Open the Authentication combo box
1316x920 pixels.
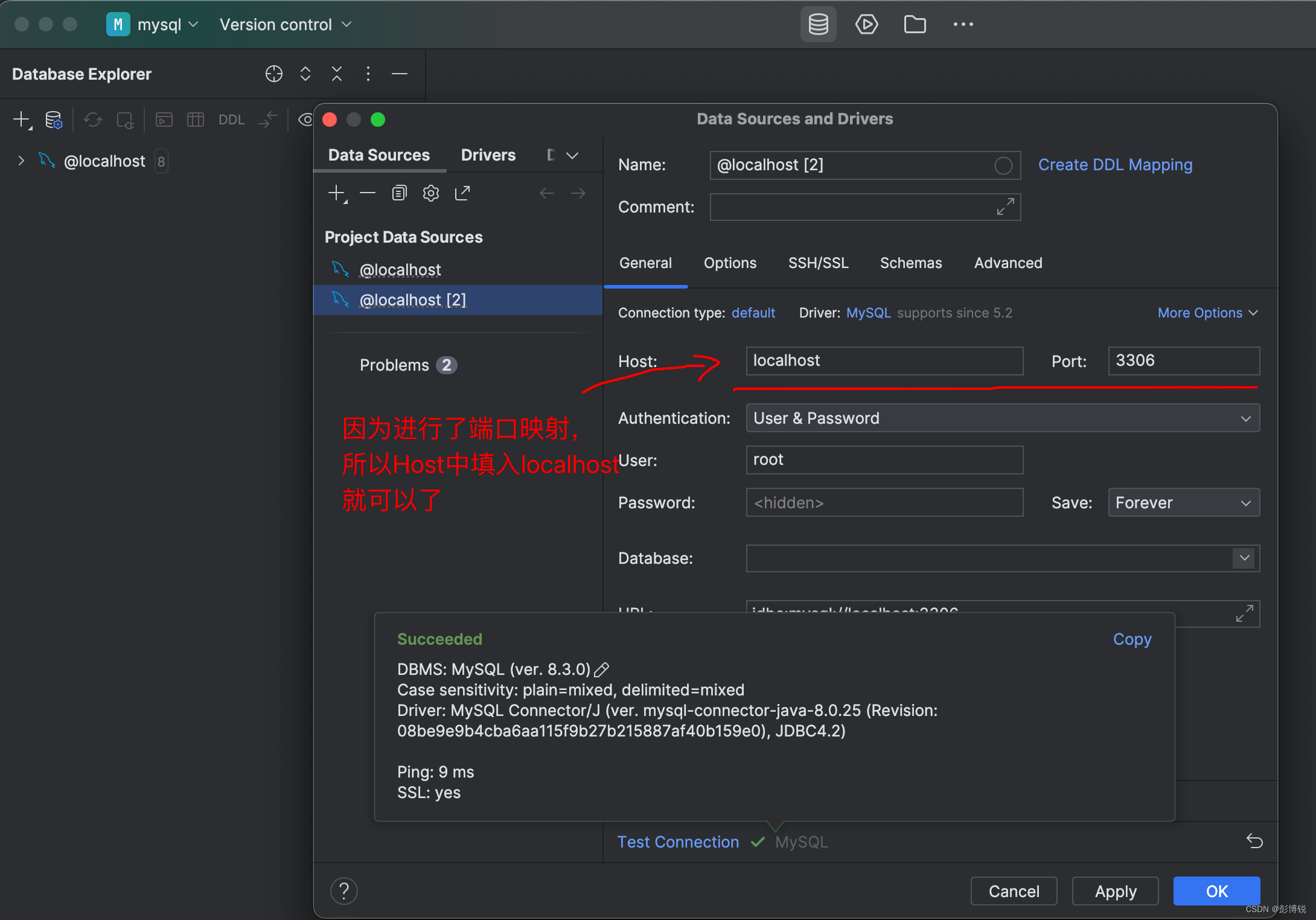(1003, 418)
